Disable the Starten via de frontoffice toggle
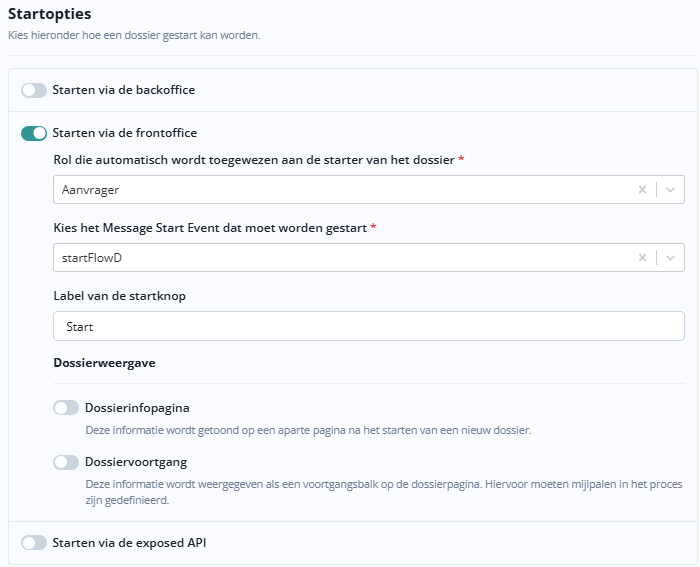Screen dimensions: 700x567 34,133
